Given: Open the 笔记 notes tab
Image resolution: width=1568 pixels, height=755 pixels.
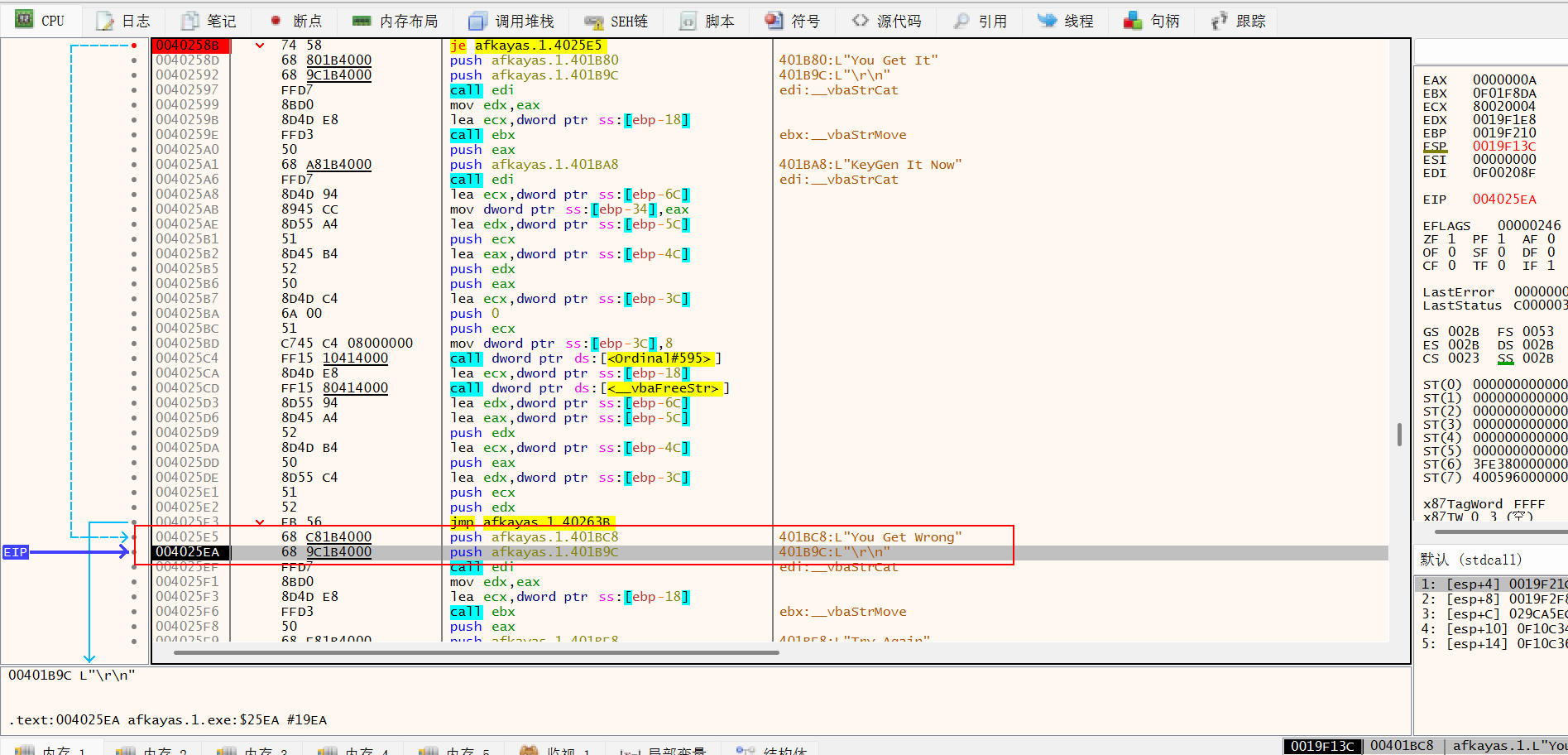Looking at the screenshot, I should point(209,21).
